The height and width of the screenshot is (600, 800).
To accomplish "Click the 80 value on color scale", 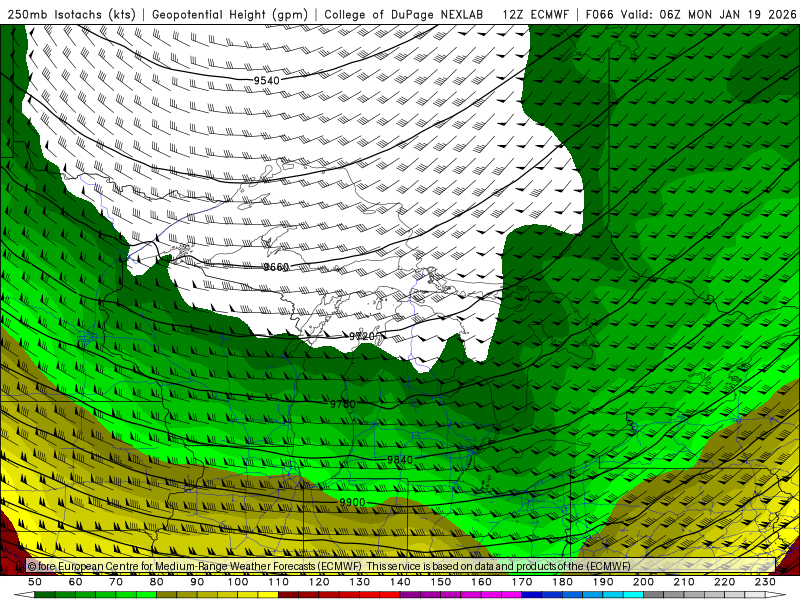I will point(157,582).
